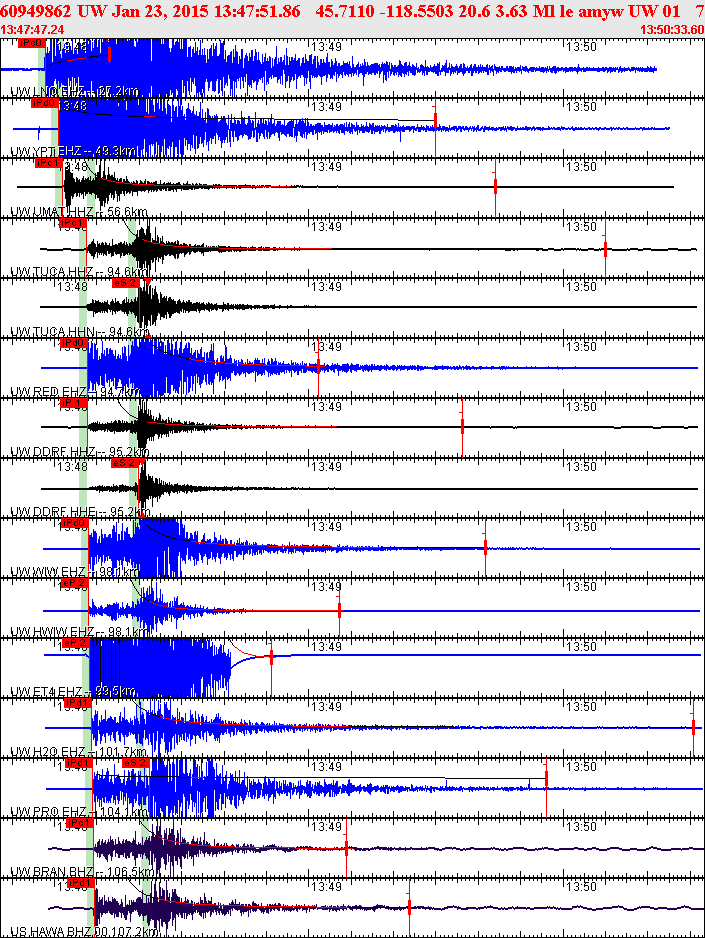Select the iPc1 pick flag on the TUCA HHZ trace
The image size is (705, 938).
tap(73, 223)
